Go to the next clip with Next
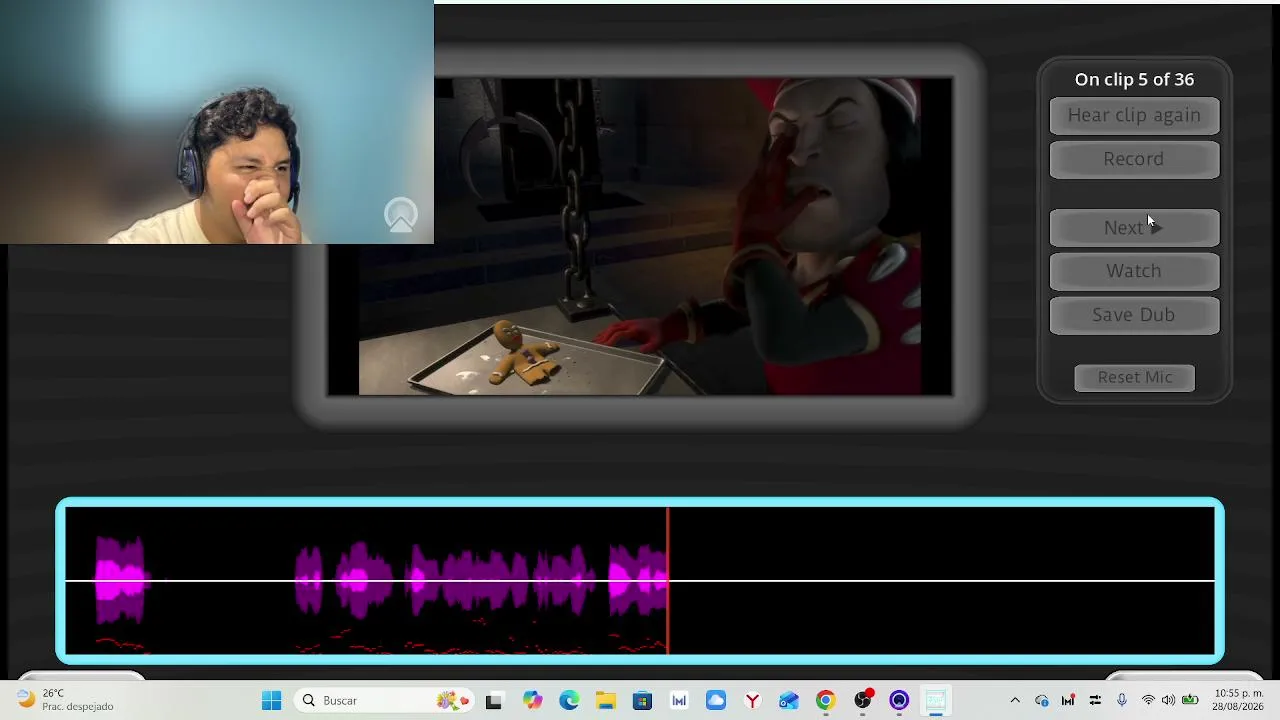This screenshot has width=1280, height=720. tap(1134, 228)
